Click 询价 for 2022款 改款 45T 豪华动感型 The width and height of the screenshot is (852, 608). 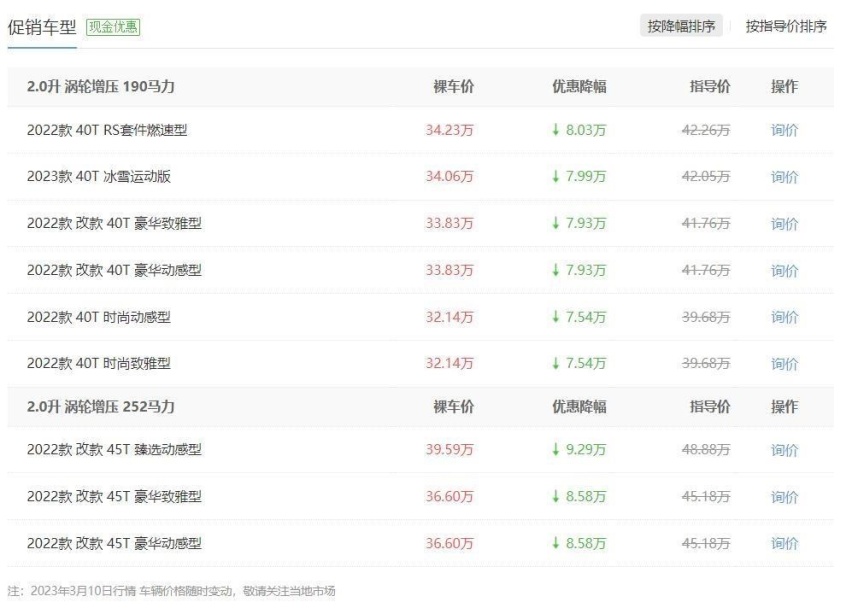point(784,543)
